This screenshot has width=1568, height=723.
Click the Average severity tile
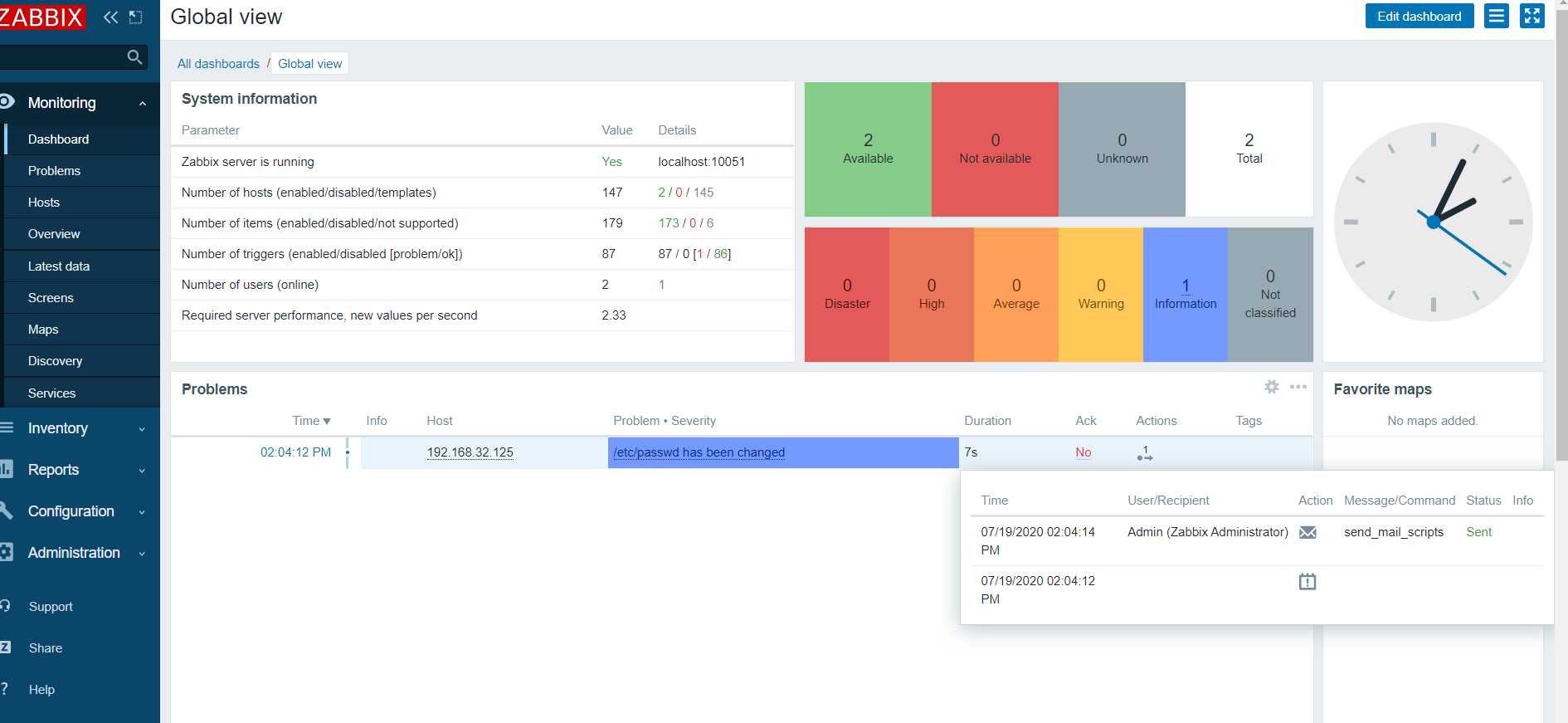click(x=1016, y=295)
